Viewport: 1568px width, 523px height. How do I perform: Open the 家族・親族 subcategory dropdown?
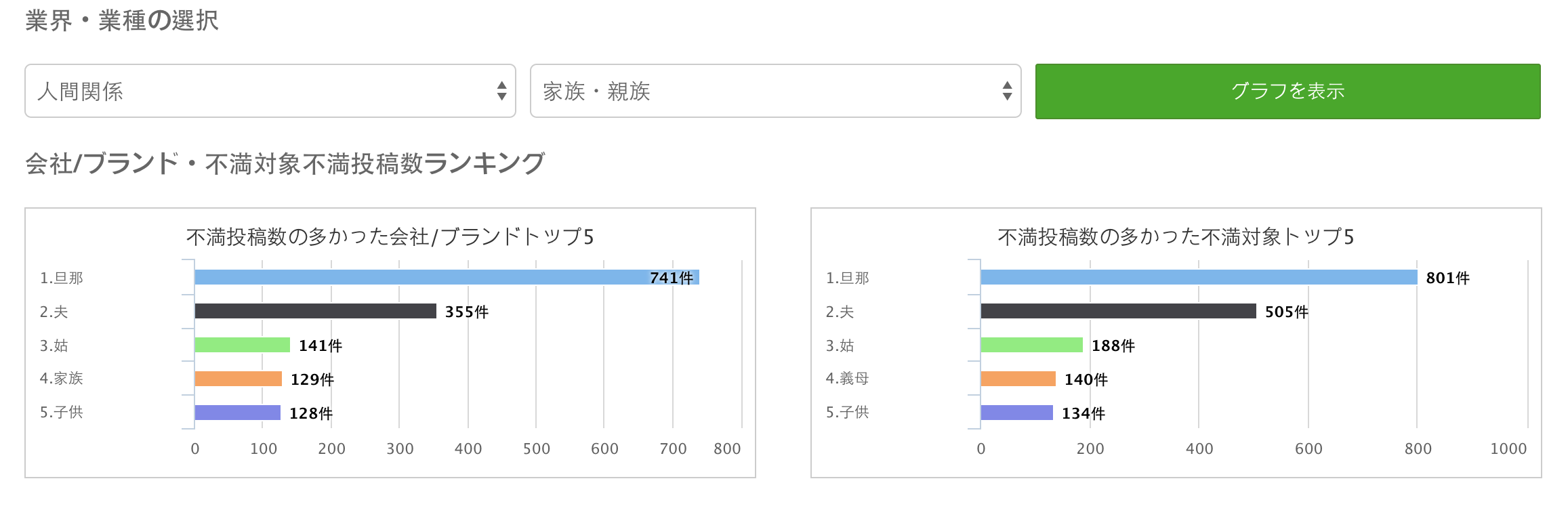point(775,91)
